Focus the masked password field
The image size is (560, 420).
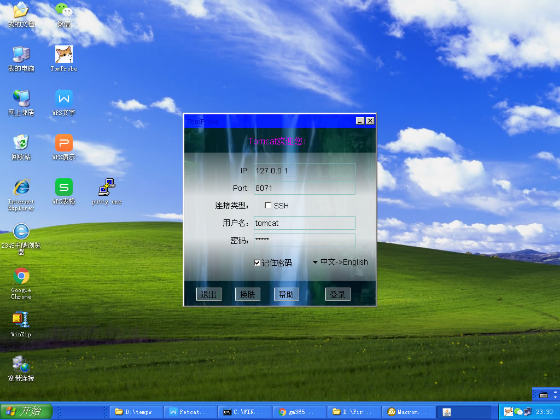click(x=305, y=240)
